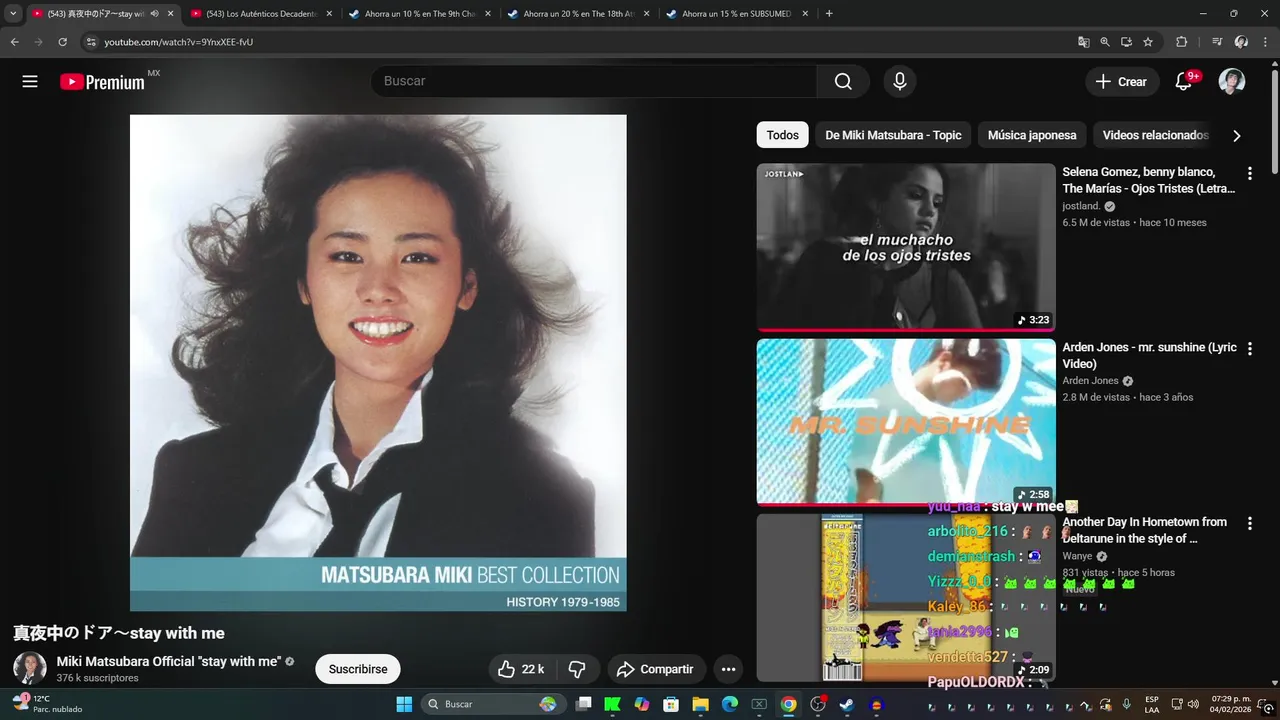Switch ESP LAA keyboard language indicator

1152,704
